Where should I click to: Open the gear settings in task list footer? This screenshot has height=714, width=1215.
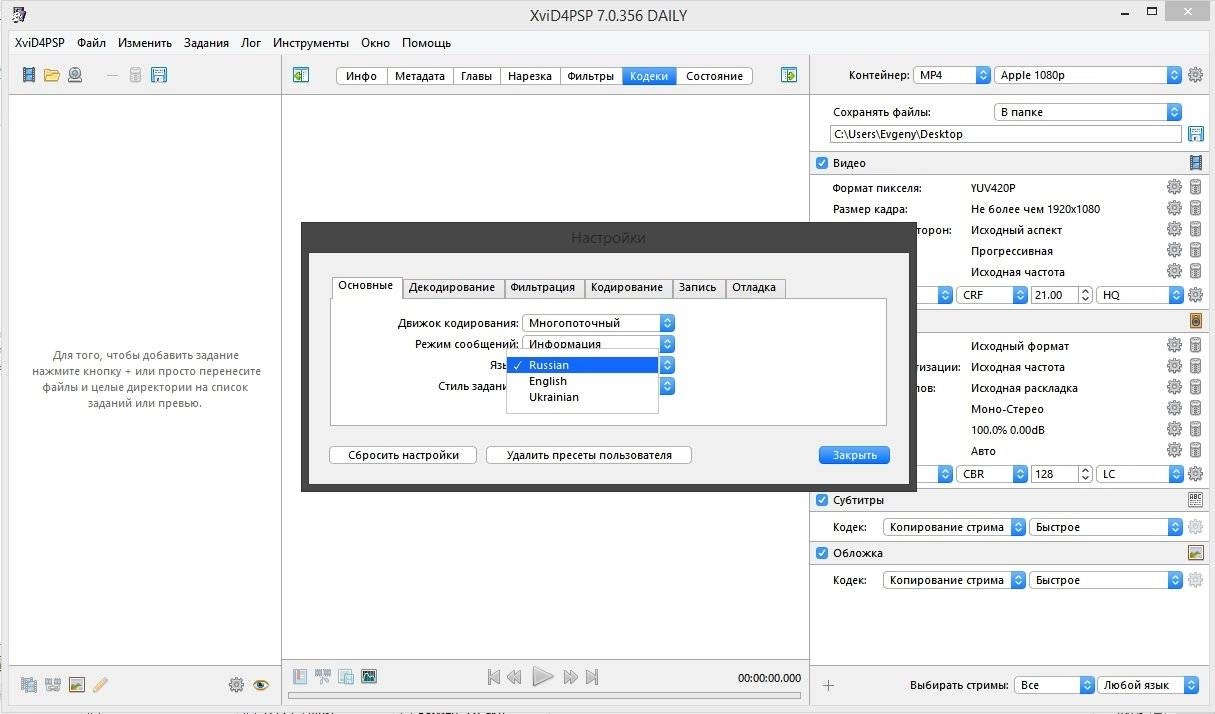[236, 685]
